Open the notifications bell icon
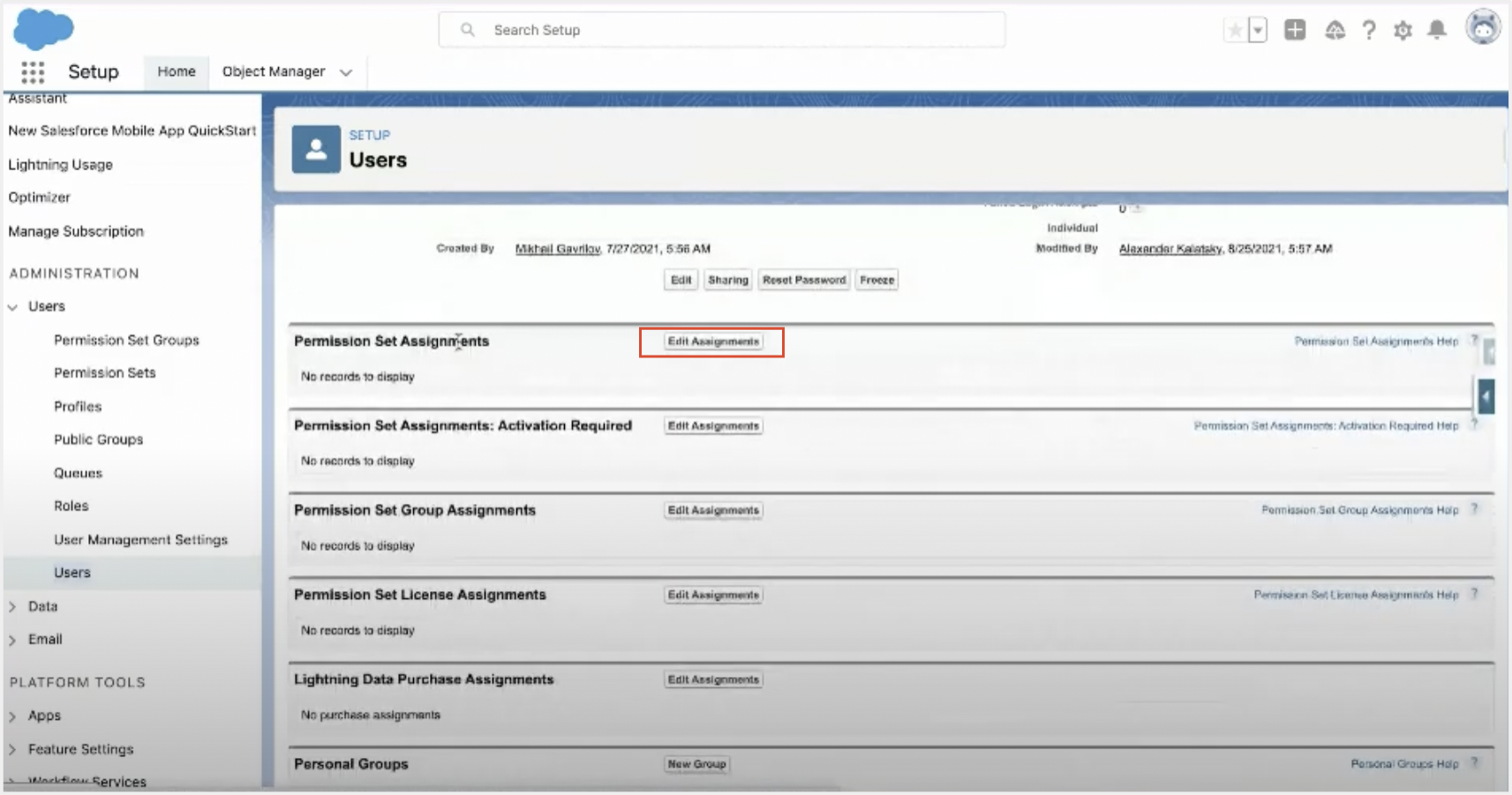1512x795 pixels. (x=1437, y=30)
